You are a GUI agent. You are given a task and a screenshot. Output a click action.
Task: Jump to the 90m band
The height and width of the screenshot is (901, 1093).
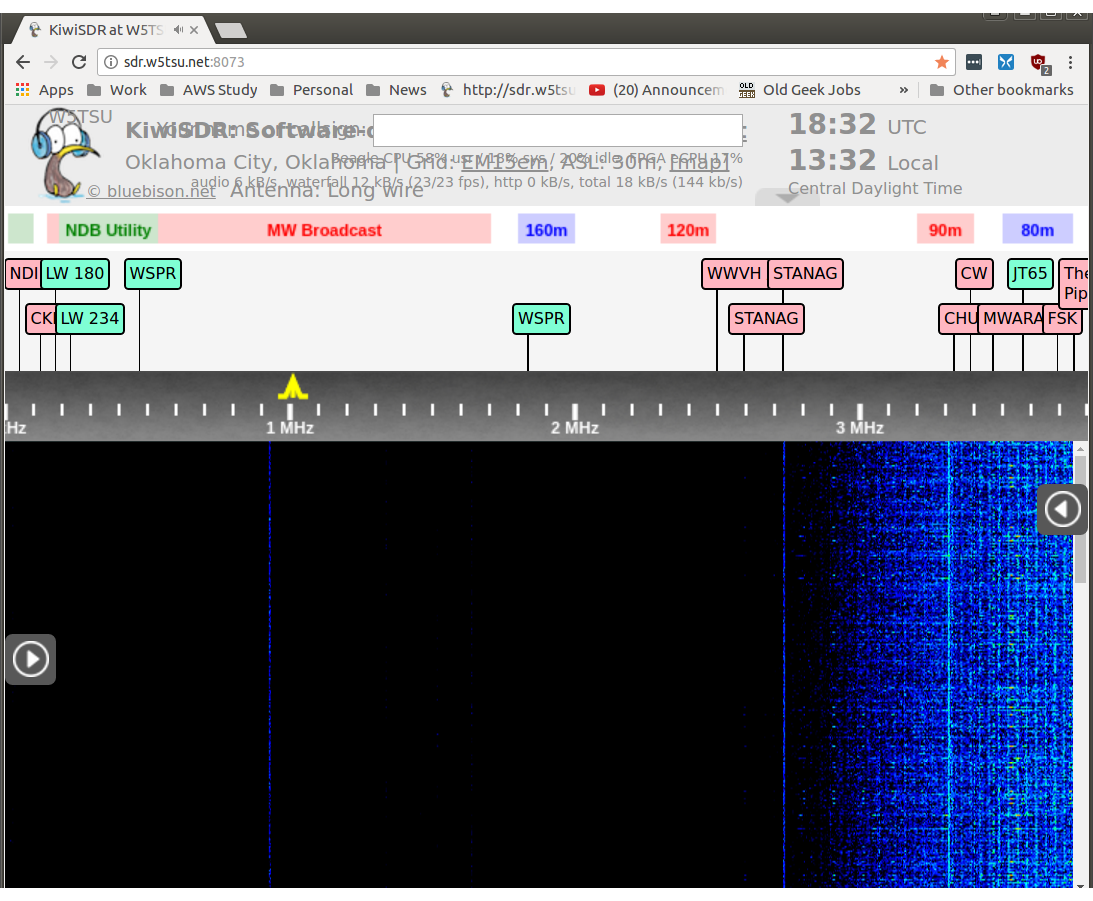point(945,230)
